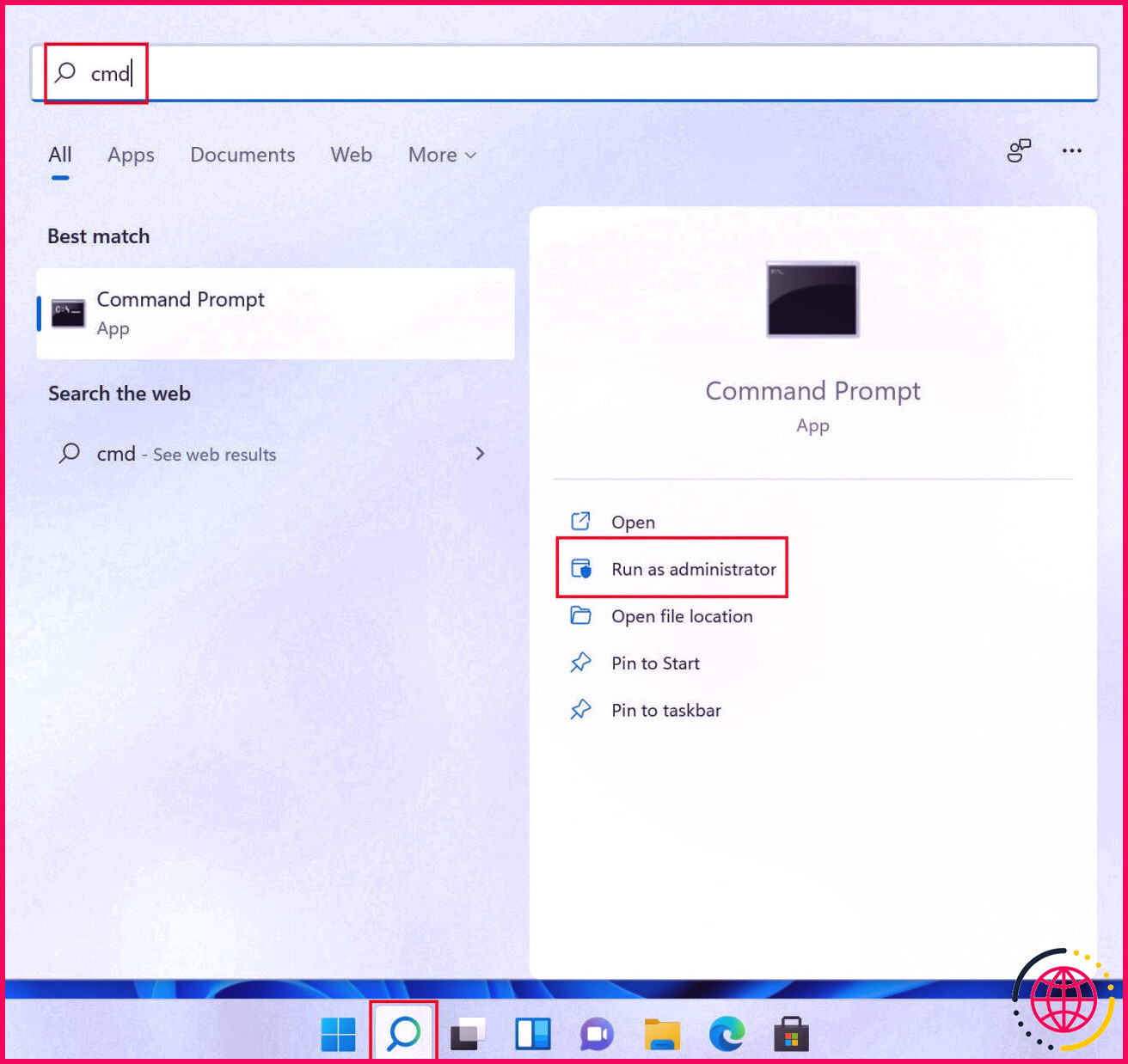Viewport: 1128px width, 1064px height.
Task: Switch to the Documents filter tab
Action: 242,156
